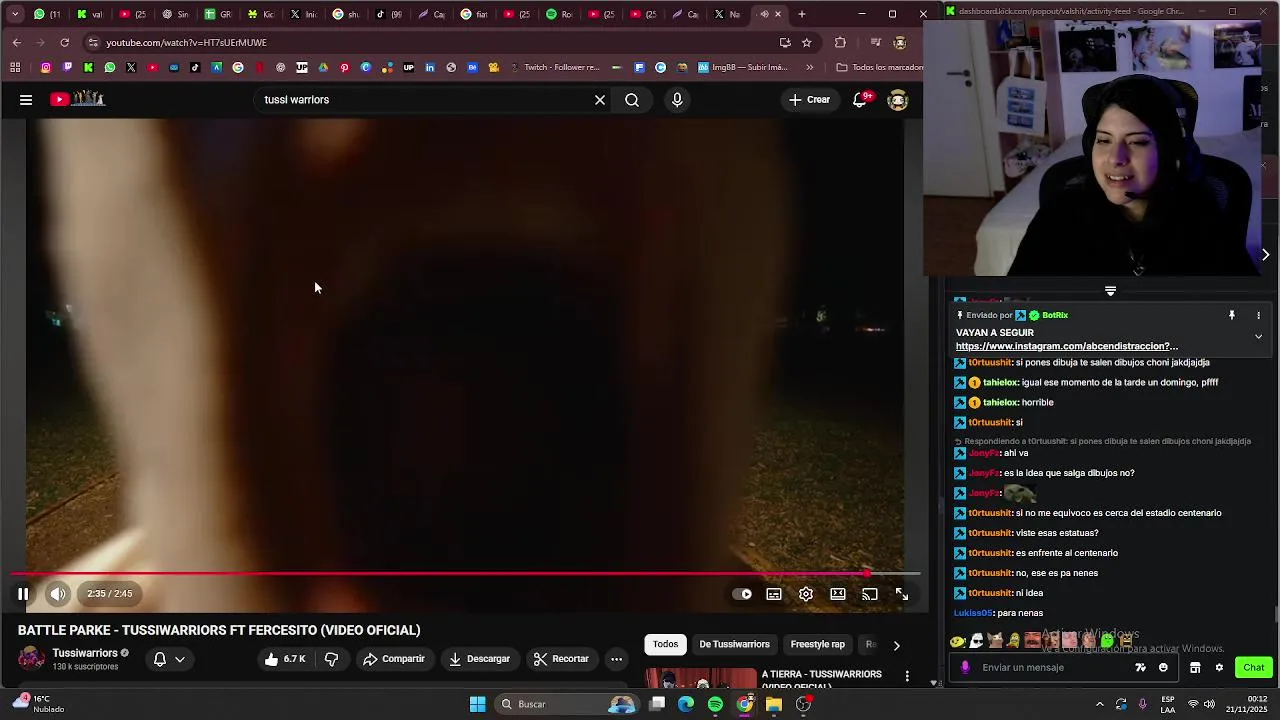Dislike the video with thumbs down
This screenshot has height=720, width=1280.
tap(331, 659)
